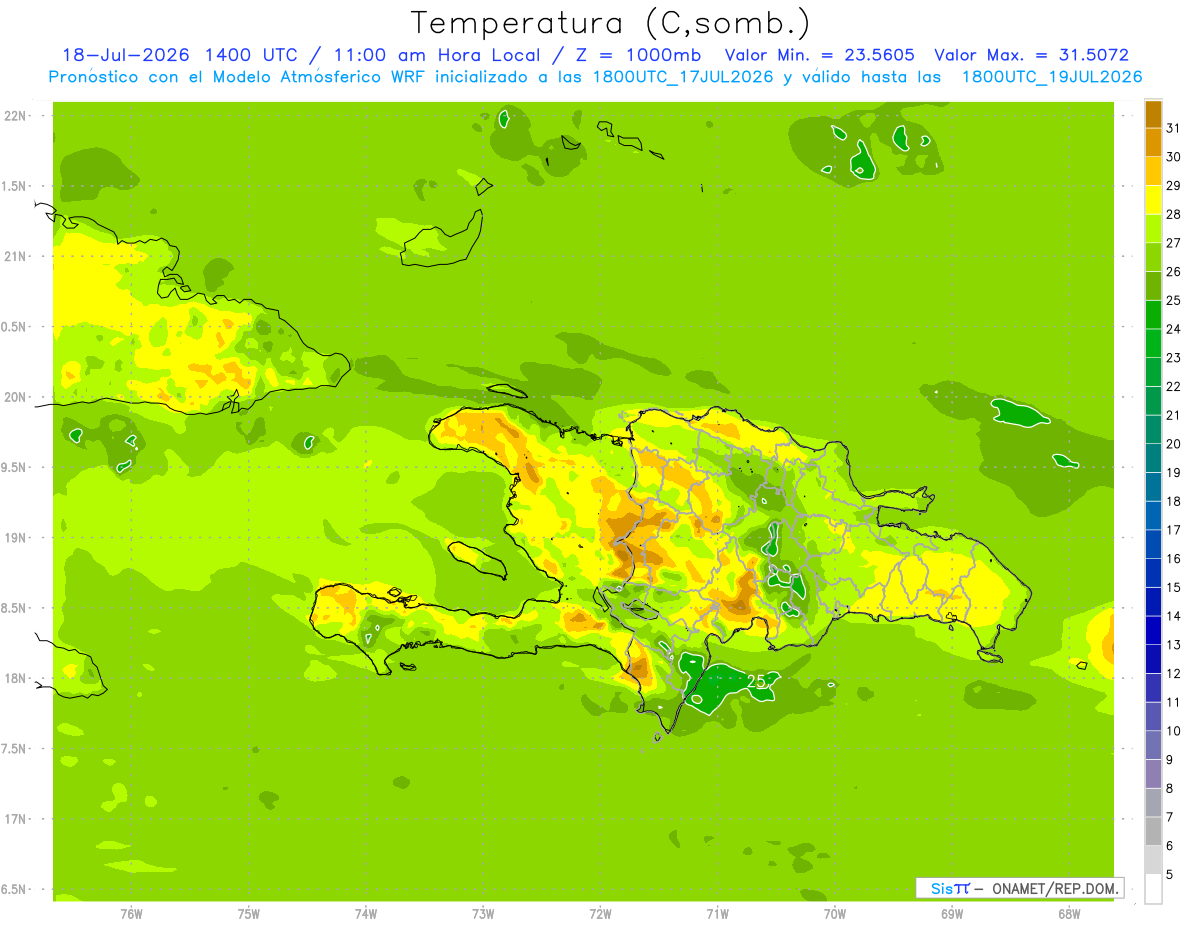
Task: Click the '72W' longitude axis label
Action: click(600, 913)
